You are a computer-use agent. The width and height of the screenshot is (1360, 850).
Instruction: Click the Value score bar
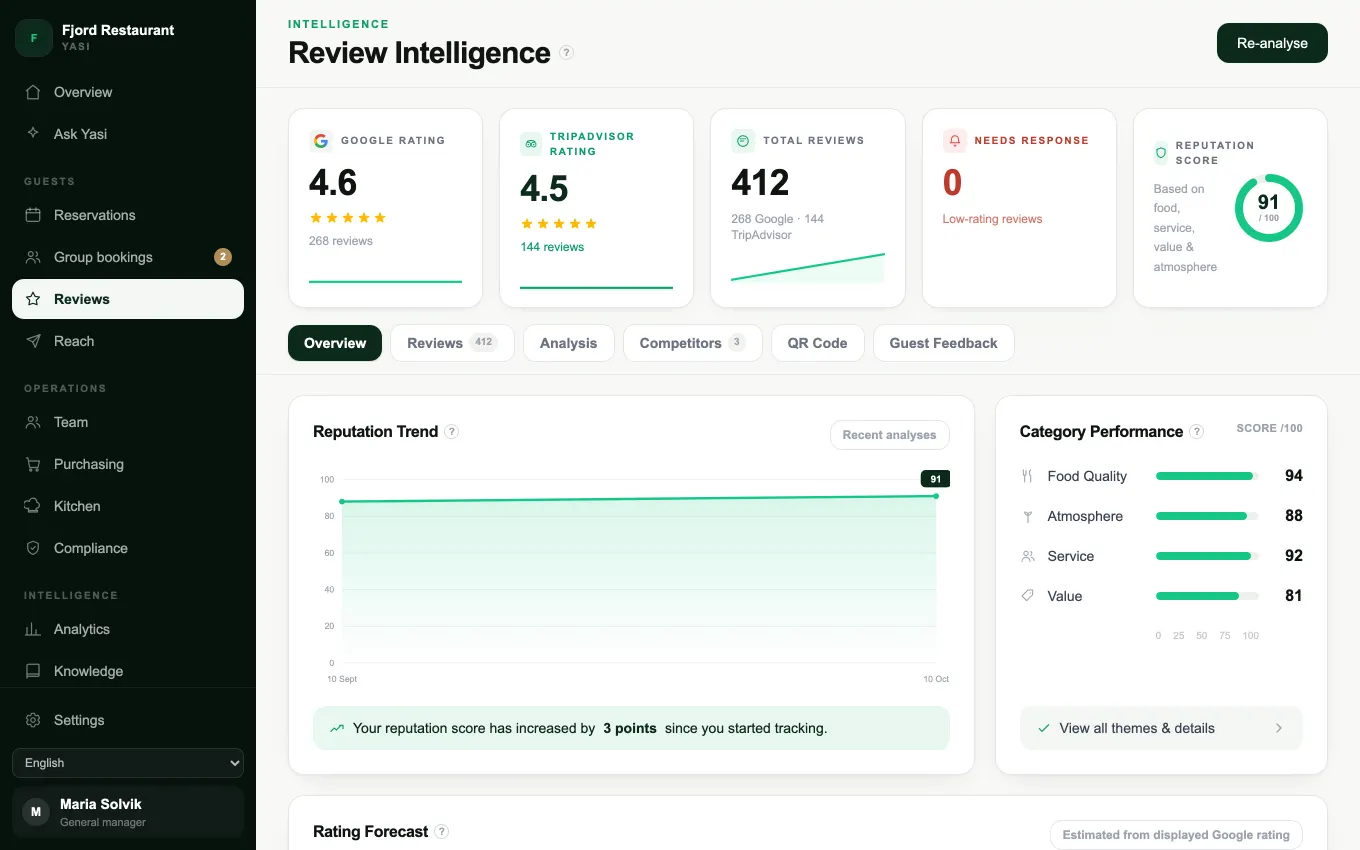pos(1207,596)
